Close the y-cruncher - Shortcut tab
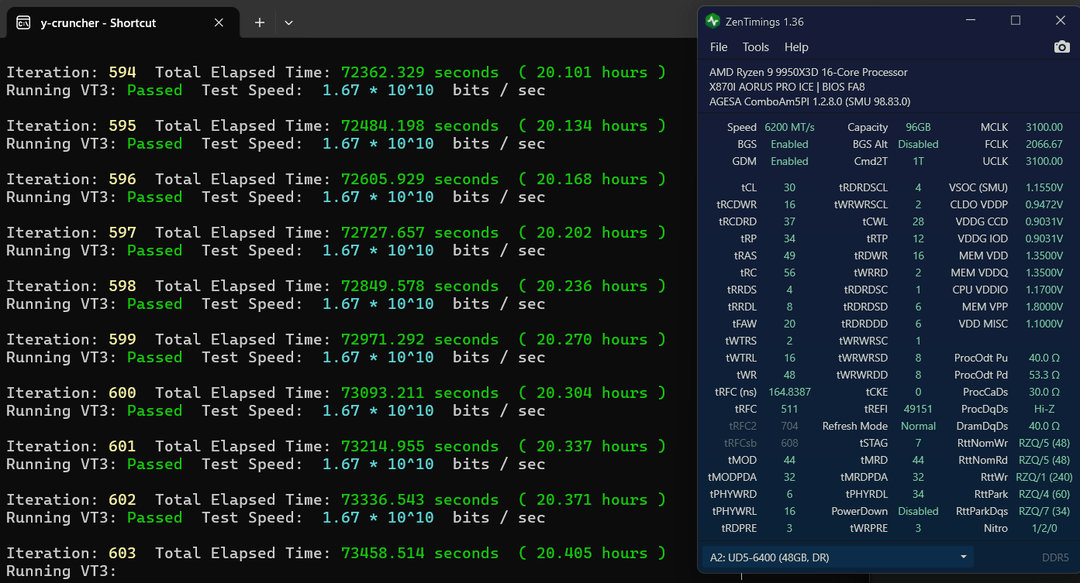The height and width of the screenshot is (583, 1080). pos(219,22)
